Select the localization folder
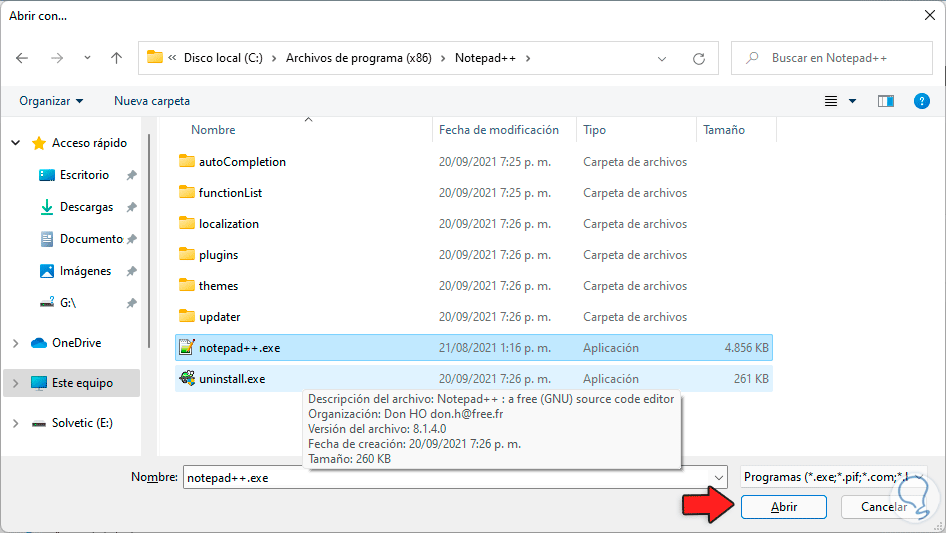Screen dimensions: 946x533 [229, 224]
